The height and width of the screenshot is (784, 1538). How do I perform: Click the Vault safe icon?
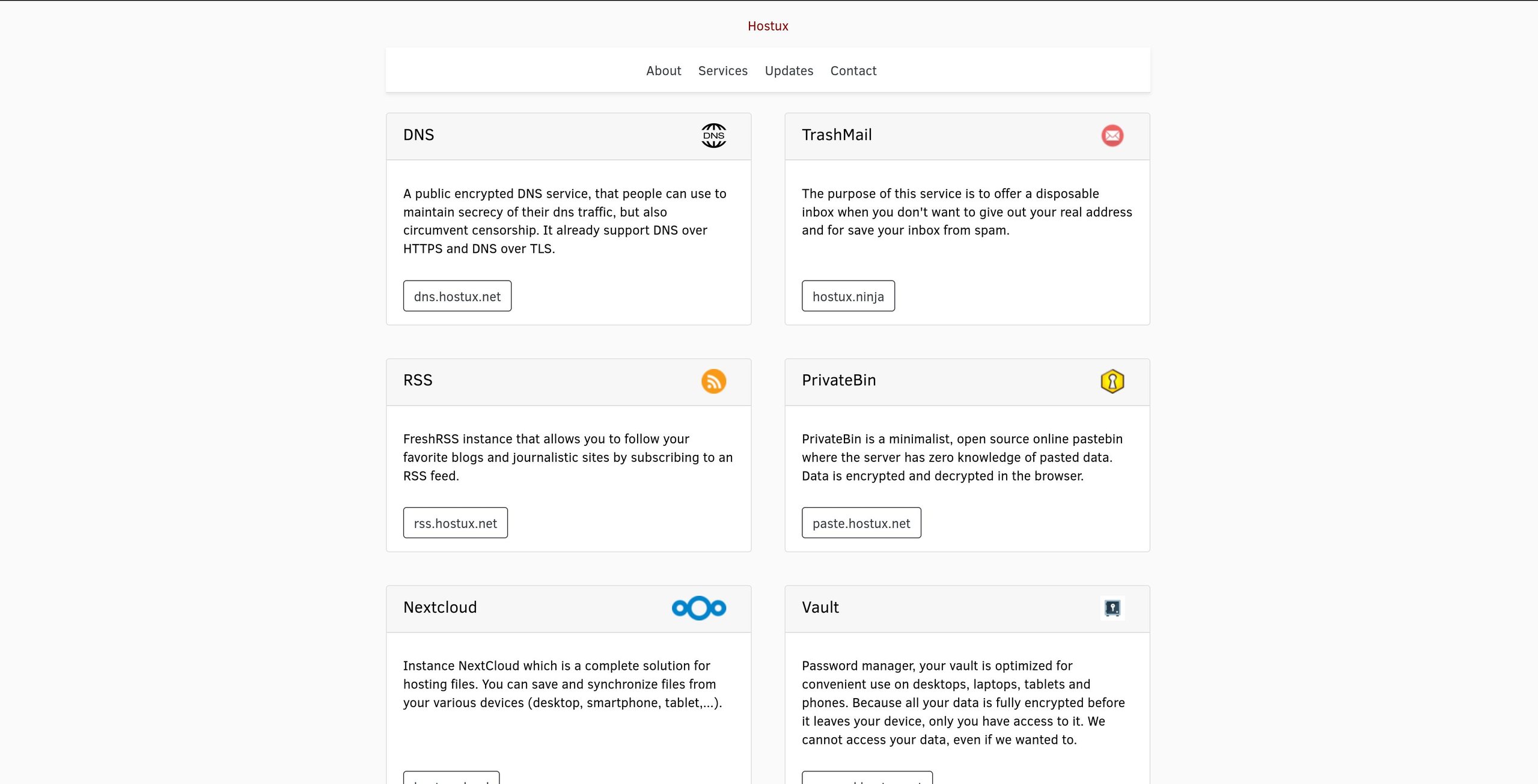(1112, 608)
